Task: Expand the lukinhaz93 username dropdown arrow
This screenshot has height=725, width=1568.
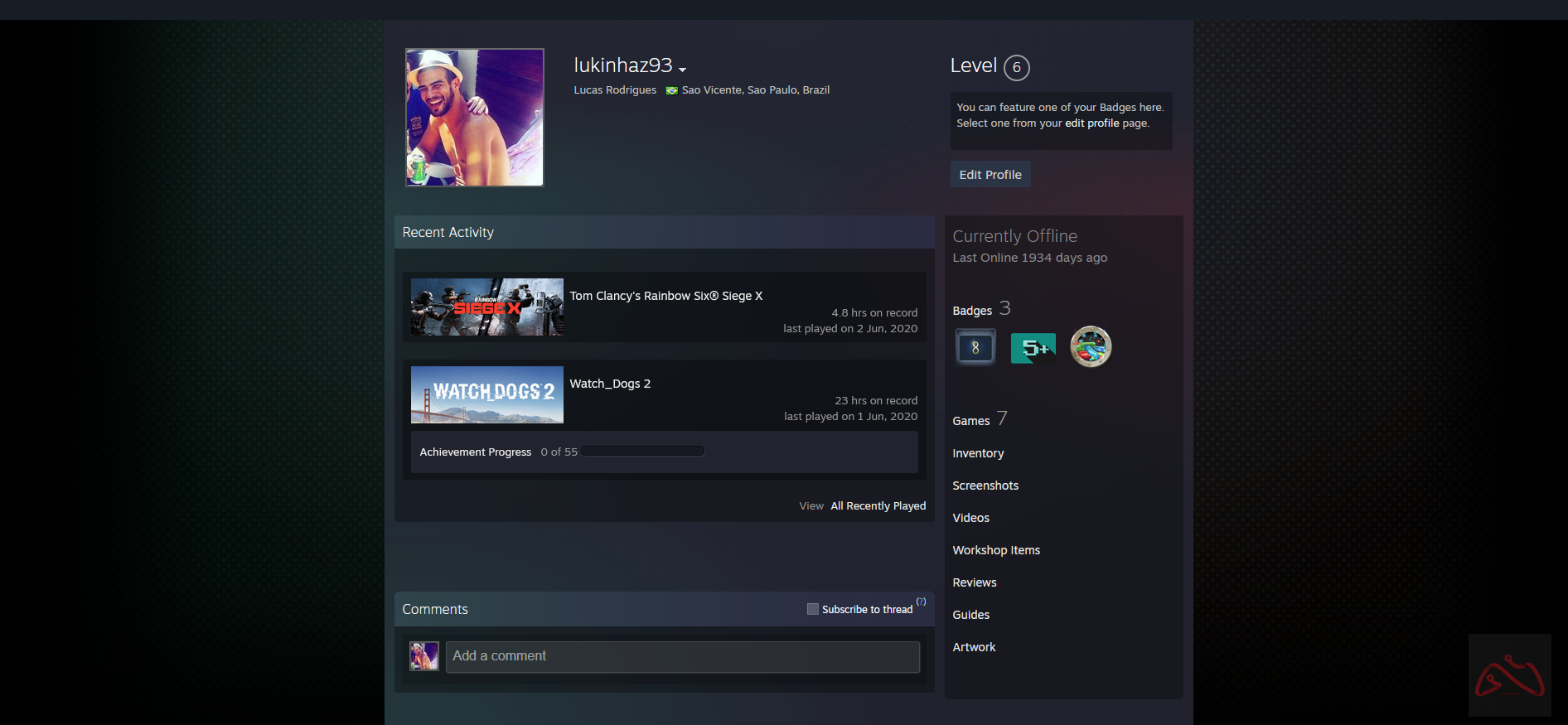Action: click(682, 70)
